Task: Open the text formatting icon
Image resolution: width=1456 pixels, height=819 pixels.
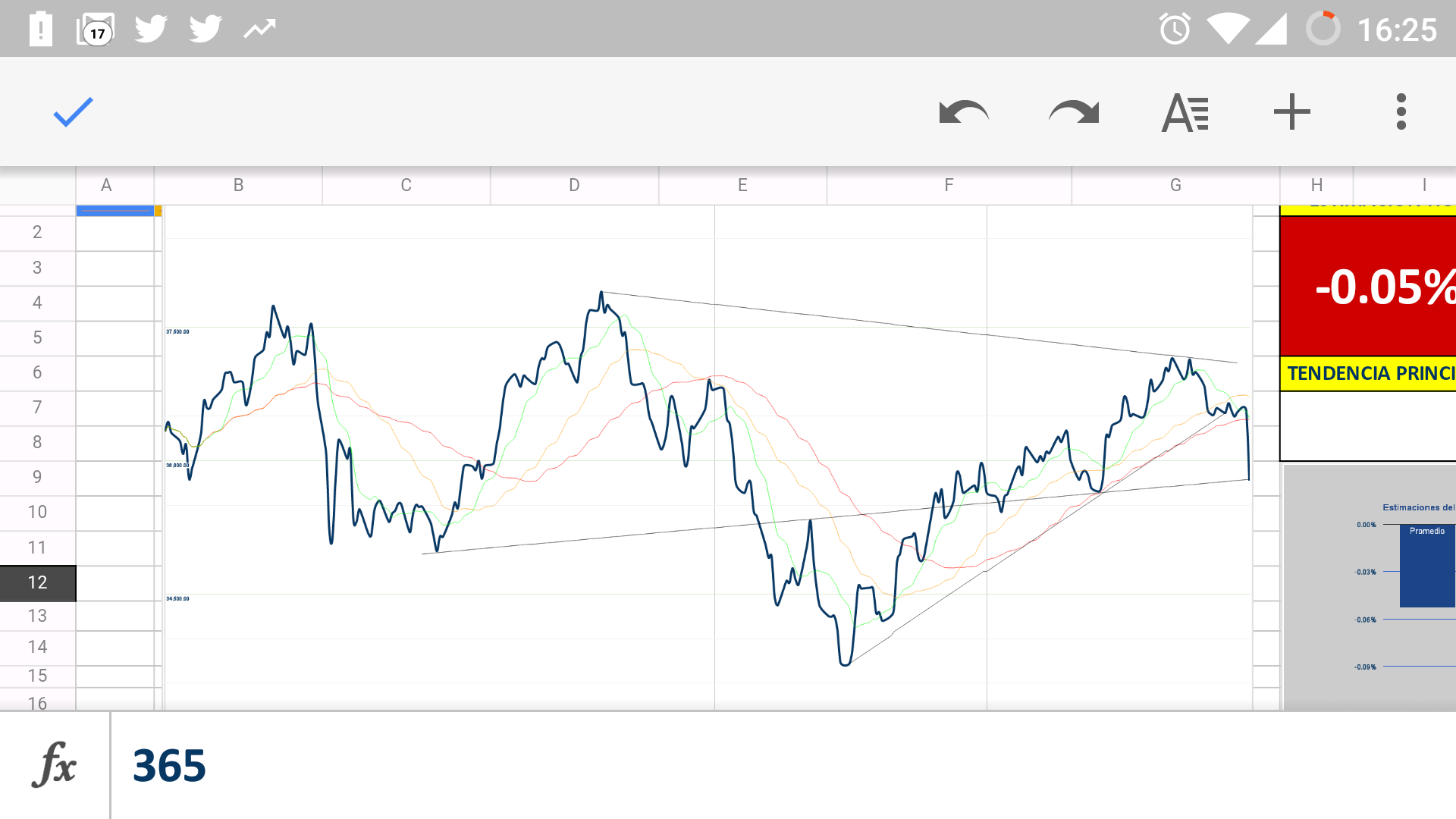Action: pyautogui.click(x=1185, y=112)
